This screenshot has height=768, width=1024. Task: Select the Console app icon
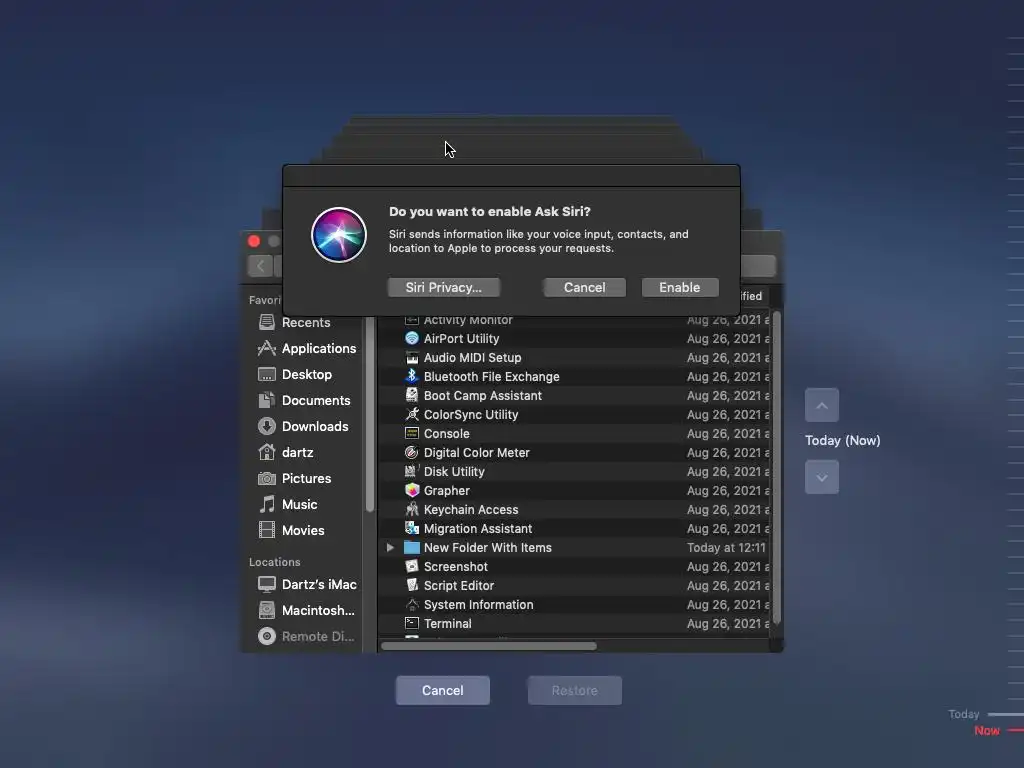point(411,434)
